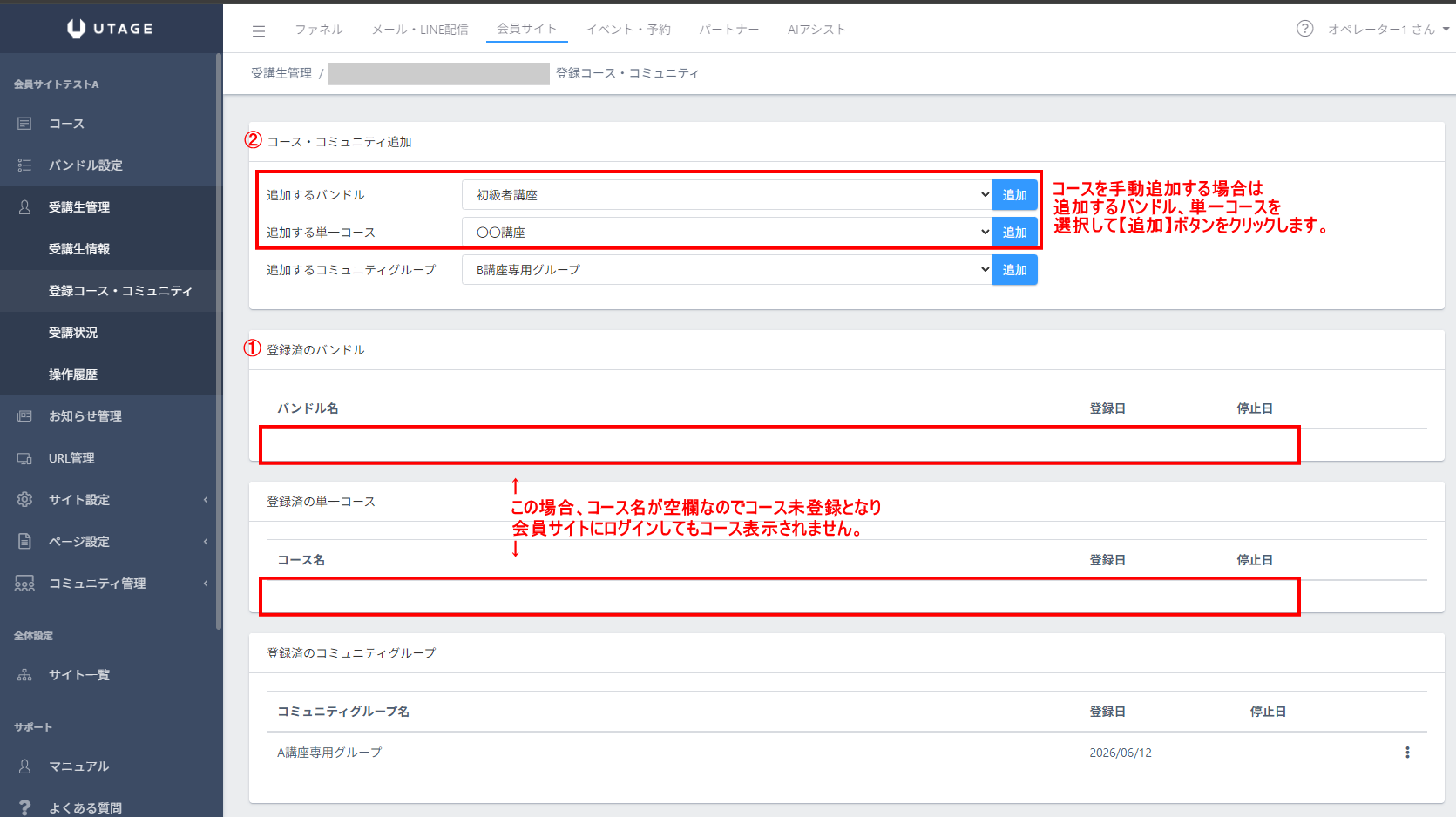Image resolution: width=1456 pixels, height=817 pixels.
Task: Click the サイト設定 gear icon
Action: (x=24, y=500)
